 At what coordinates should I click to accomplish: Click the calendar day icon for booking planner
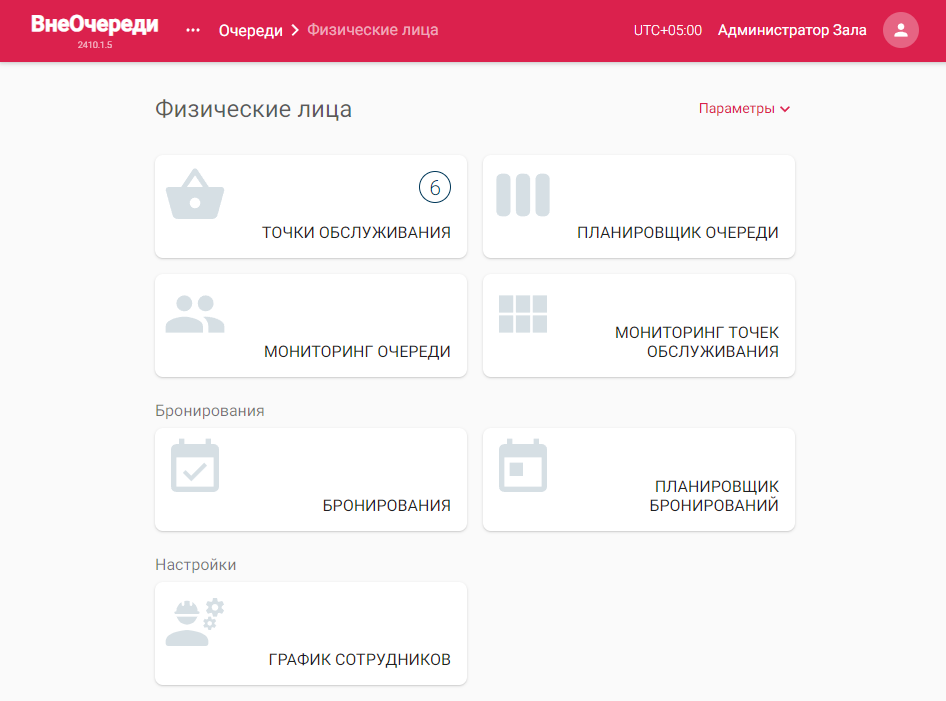pyautogui.click(x=523, y=465)
